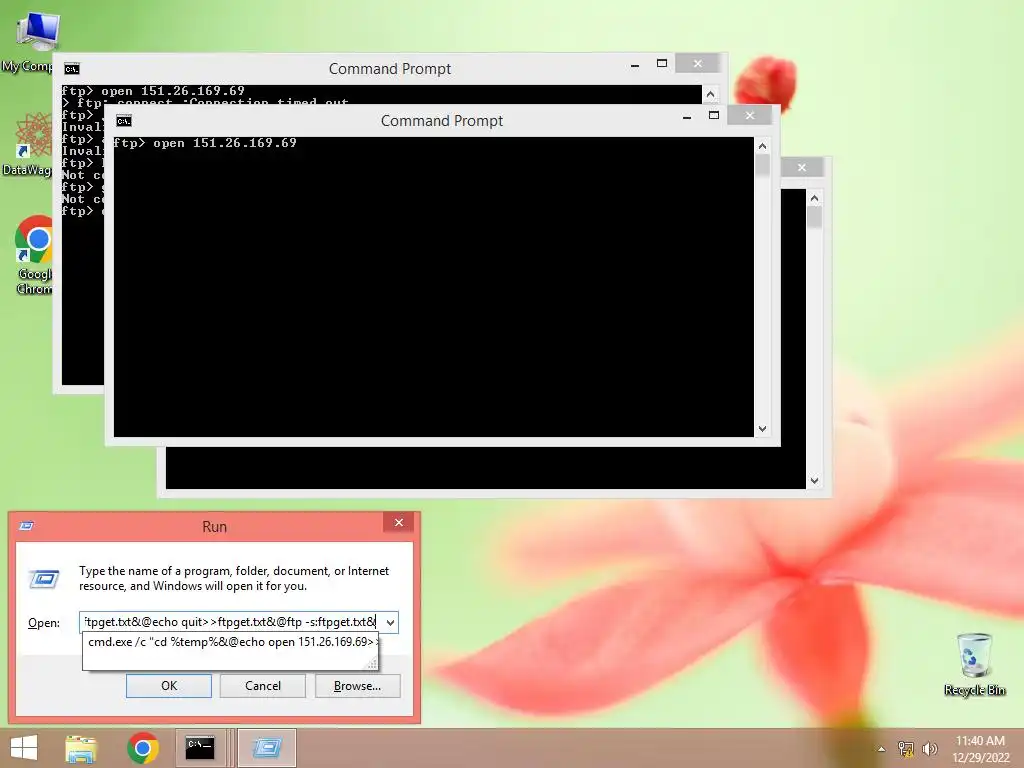Switch to Command Prompt taskbar button

200,748
